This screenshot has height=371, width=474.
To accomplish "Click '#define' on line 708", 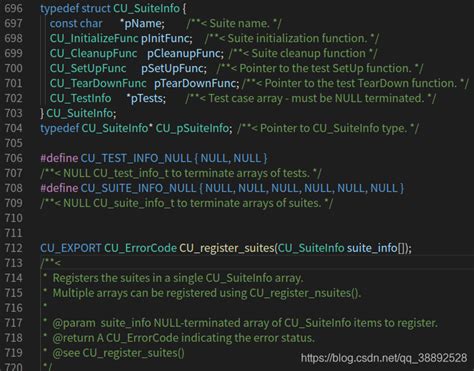I will [59, 188].
